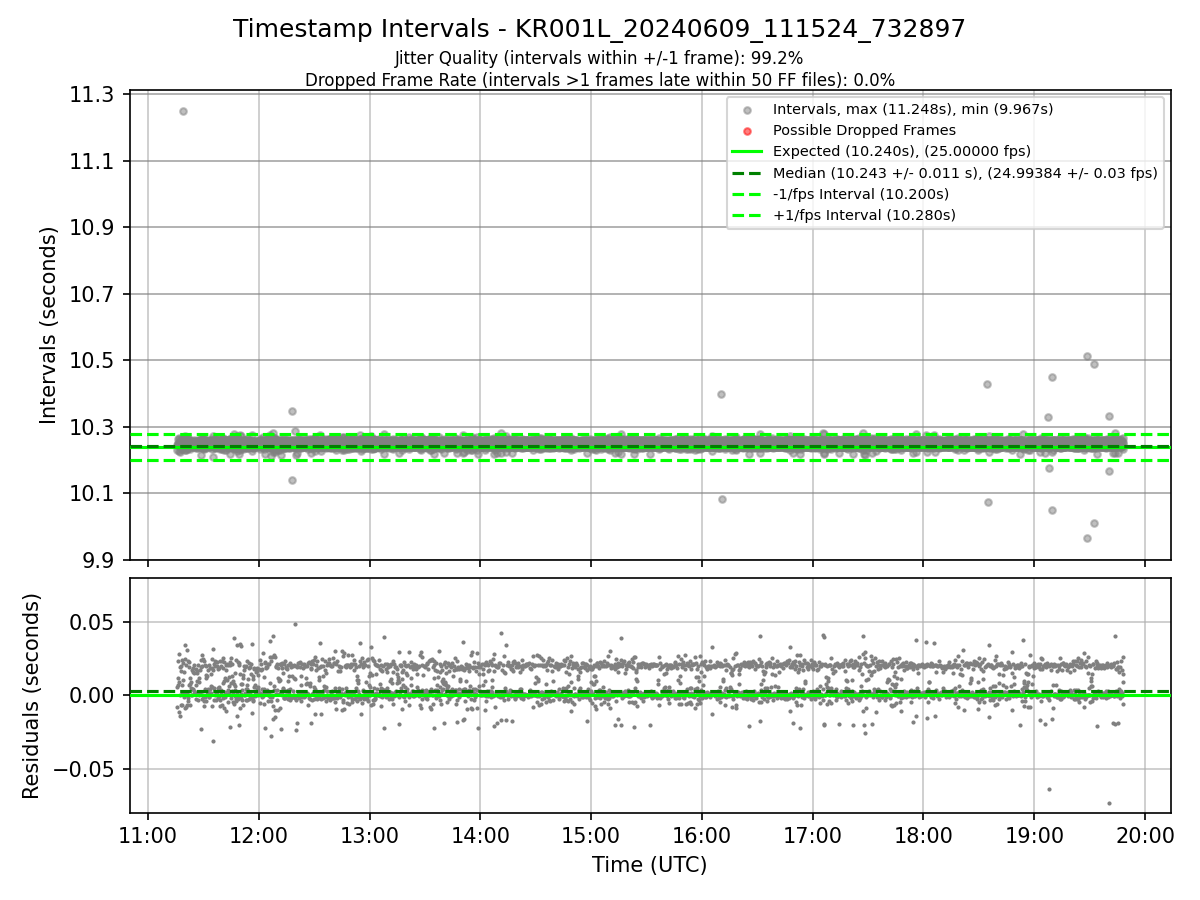This screenshot has width=1200, height=900.
Task: Click legend entry '-1/fps Interval (10.200s)'
Action: pyautogui.click(x=861, y=194)
